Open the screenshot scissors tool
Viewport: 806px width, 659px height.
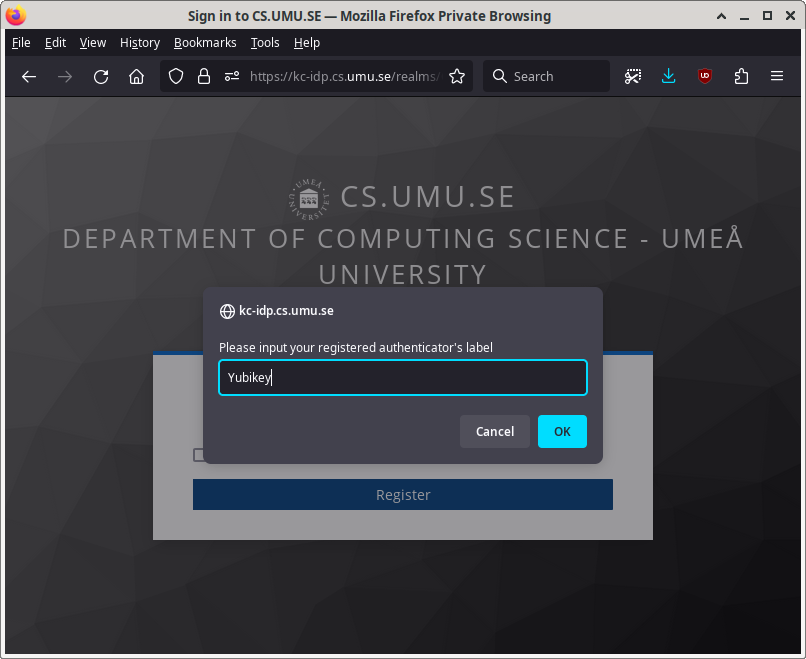pyautogui.click(x=633, y=77)
